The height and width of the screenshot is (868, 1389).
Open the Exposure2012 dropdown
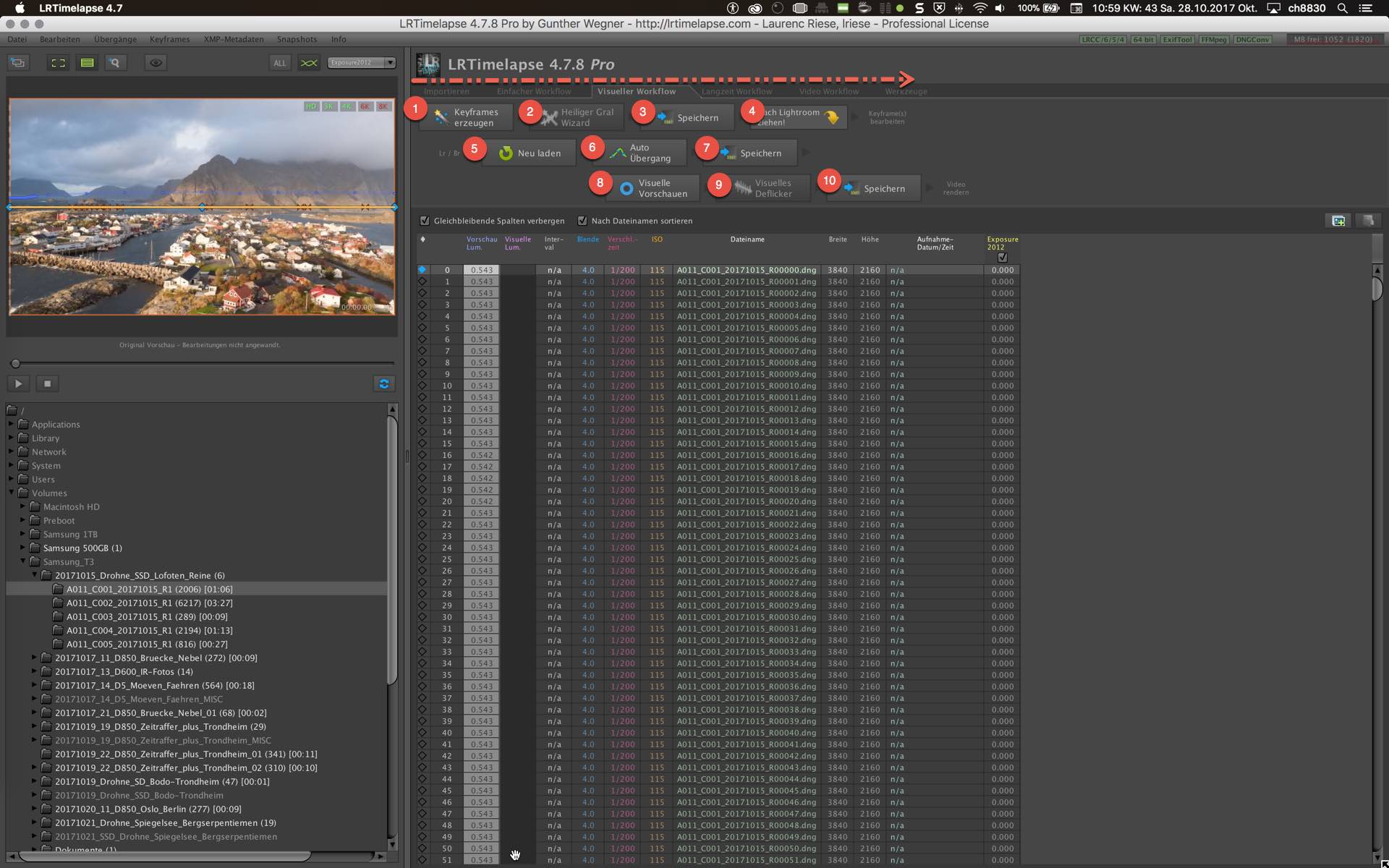click(362, 63)
